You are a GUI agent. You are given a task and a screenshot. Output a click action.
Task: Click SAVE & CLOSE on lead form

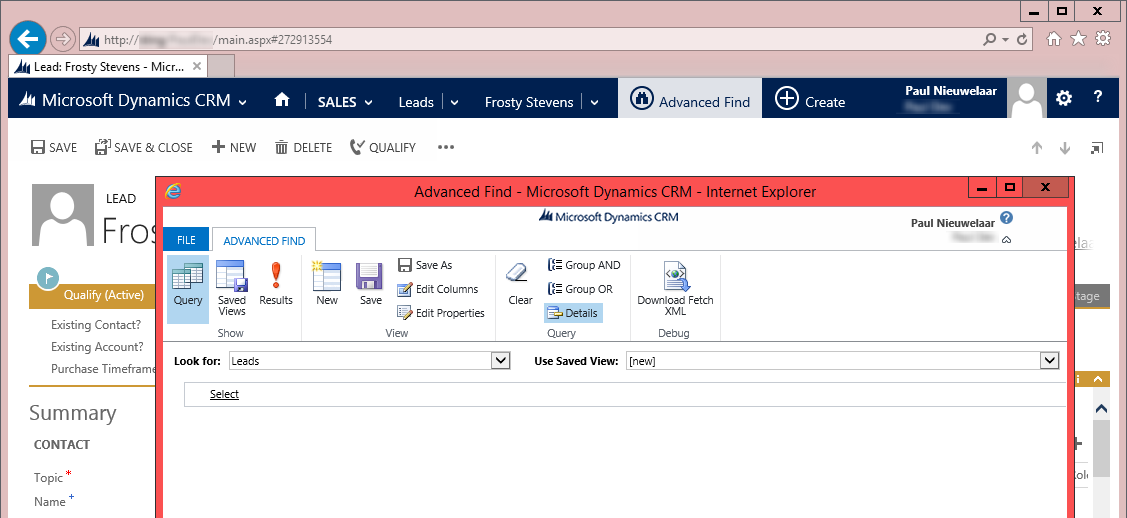pos(144,147)
